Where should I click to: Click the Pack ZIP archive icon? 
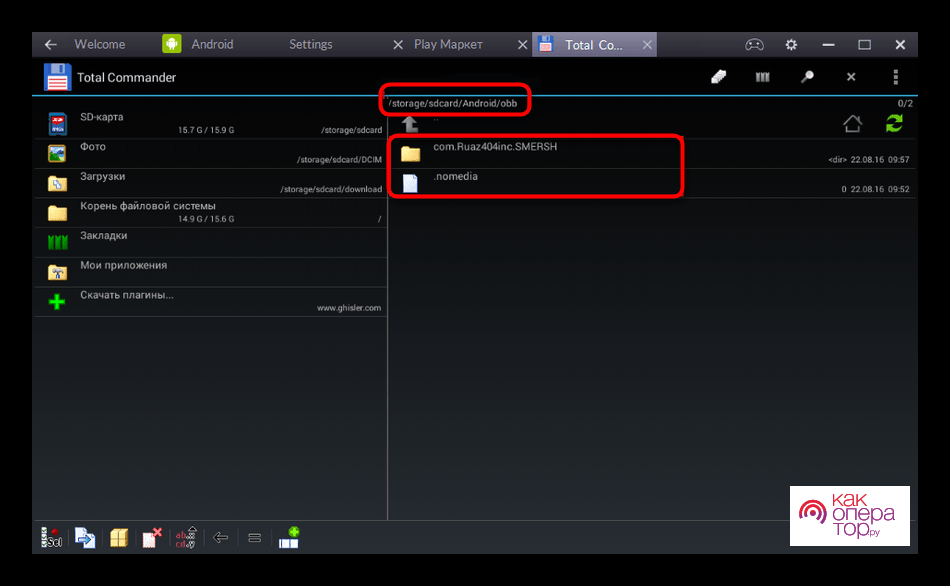pyautogui.click(x=119, y=537)
